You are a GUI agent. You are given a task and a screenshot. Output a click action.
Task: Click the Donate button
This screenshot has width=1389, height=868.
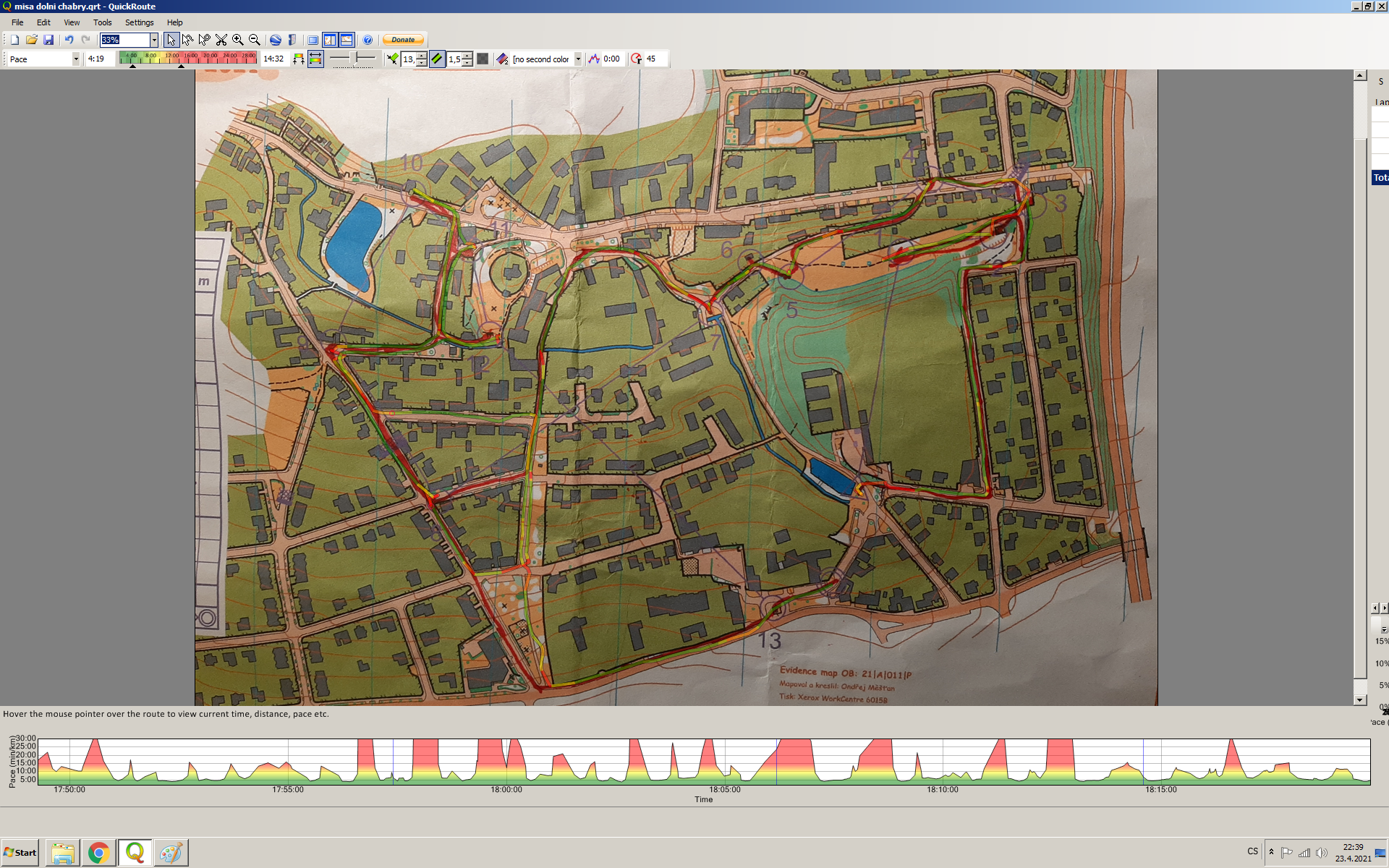(403, 40)
